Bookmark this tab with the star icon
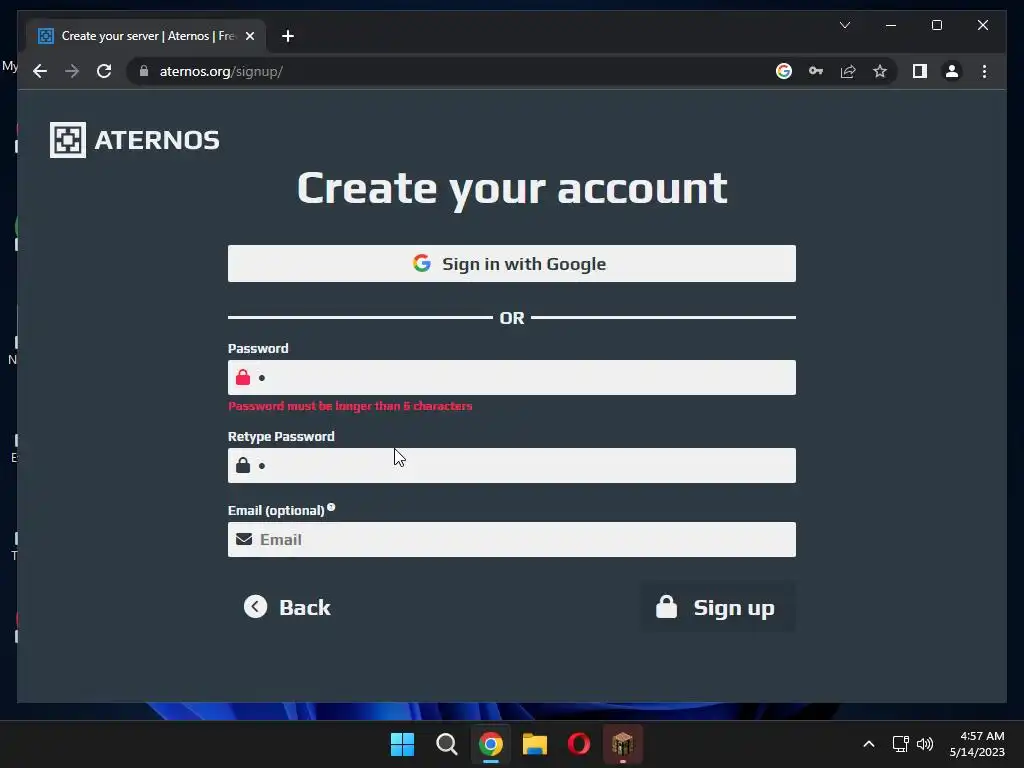The height and width of the screenshot is (768, 1024). tap(880, 71)
